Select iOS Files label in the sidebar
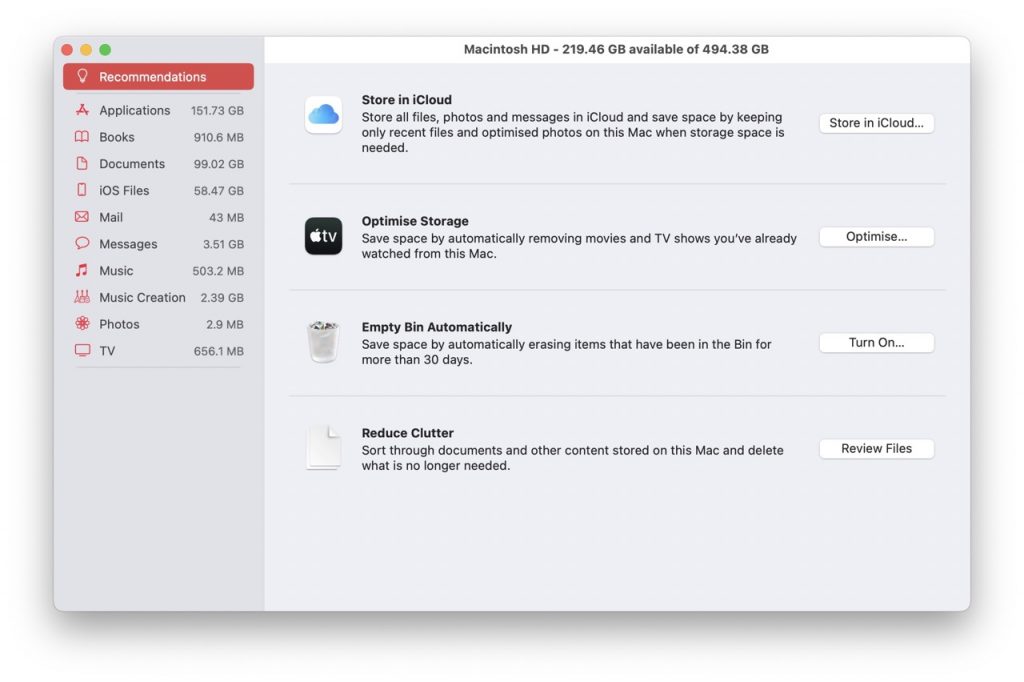The height and width of the screenshot is (682, 1024). point(124,191)
